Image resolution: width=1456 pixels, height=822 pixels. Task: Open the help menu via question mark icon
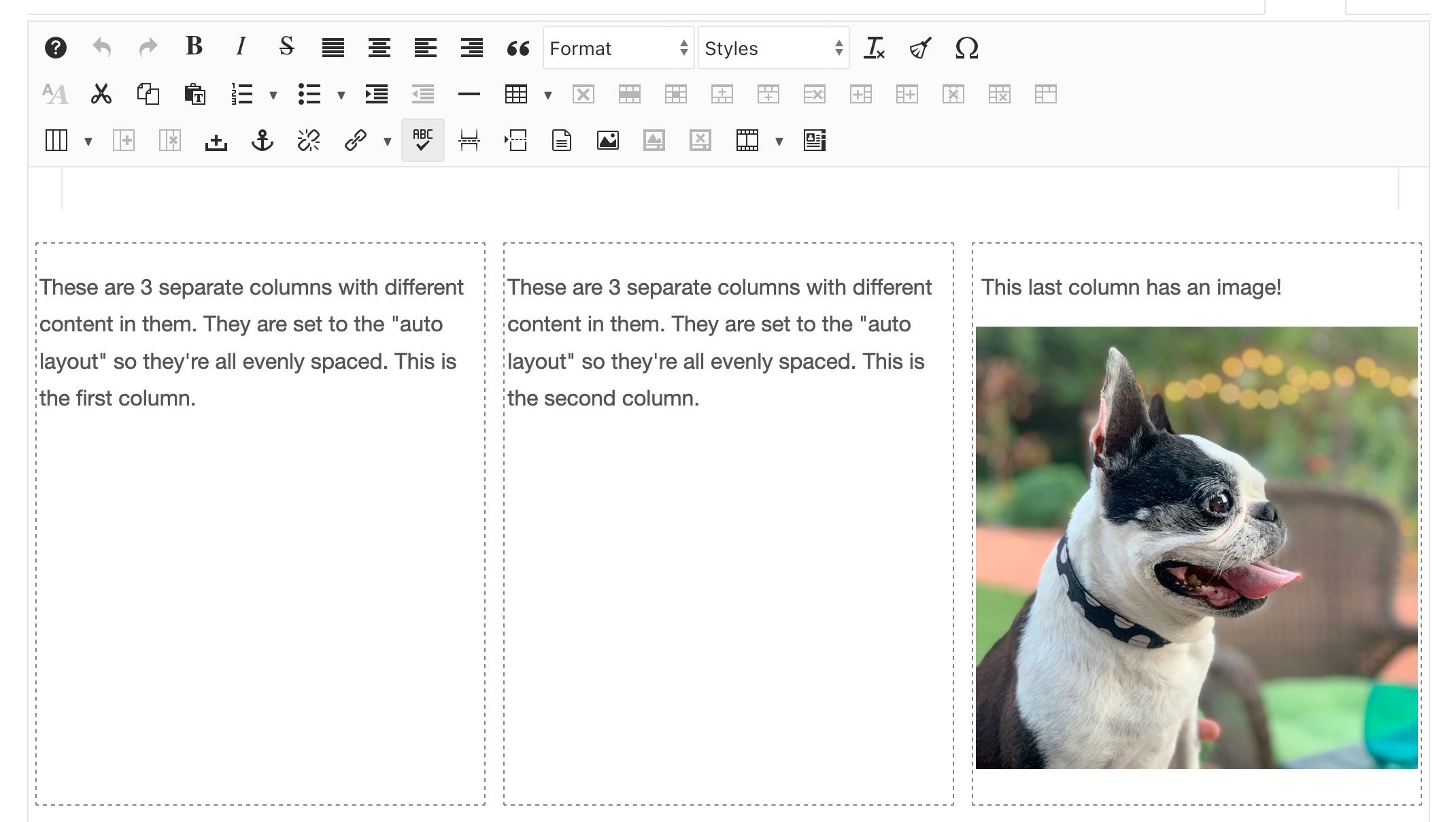[x=56, y=48]
